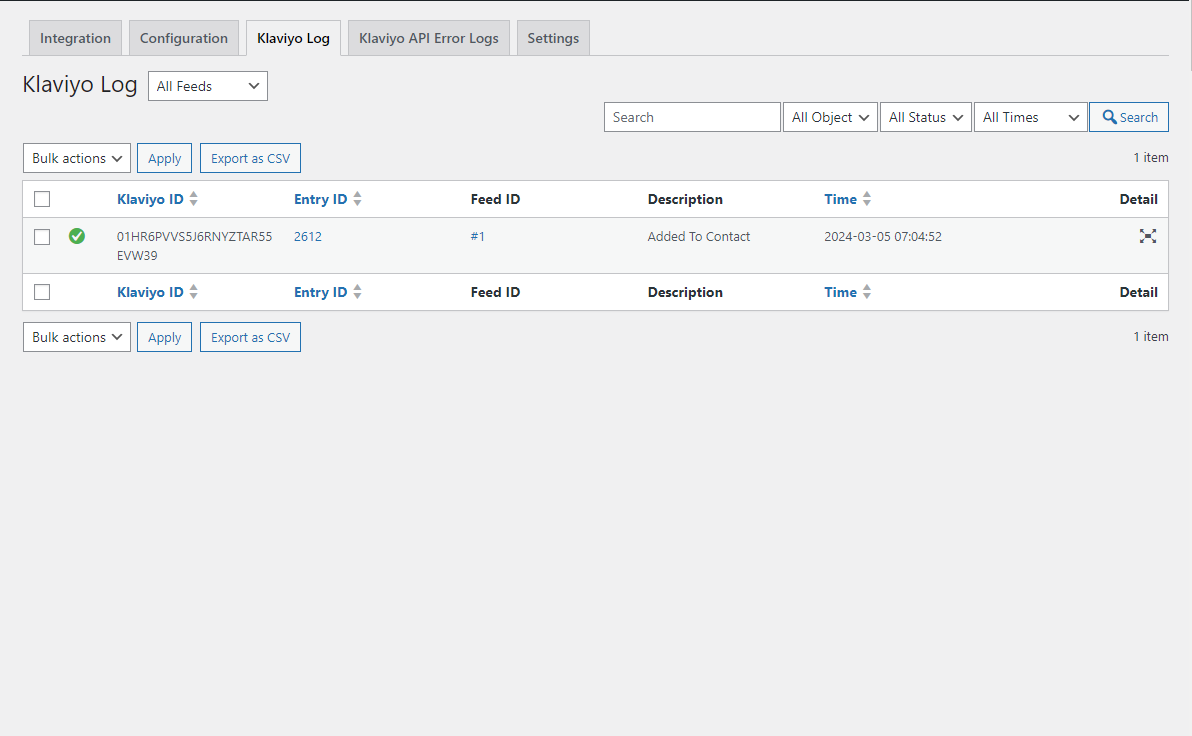This screenshot has width=1192, height=736.
Task: Switch to the Integration tab
Action: [x=75, y=38]
